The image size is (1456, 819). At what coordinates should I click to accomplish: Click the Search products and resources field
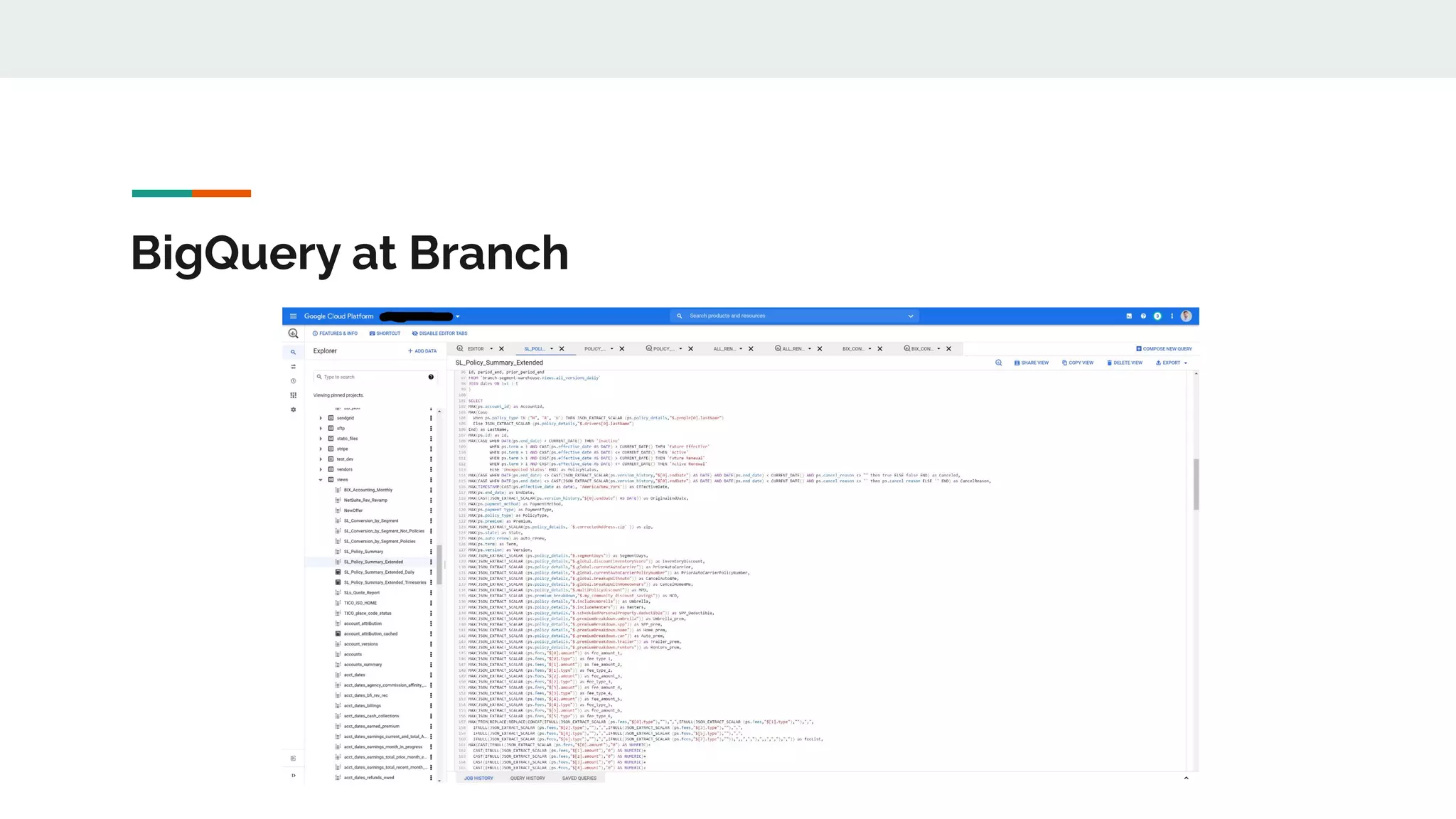pyautogui.click(x=794, y=316)
